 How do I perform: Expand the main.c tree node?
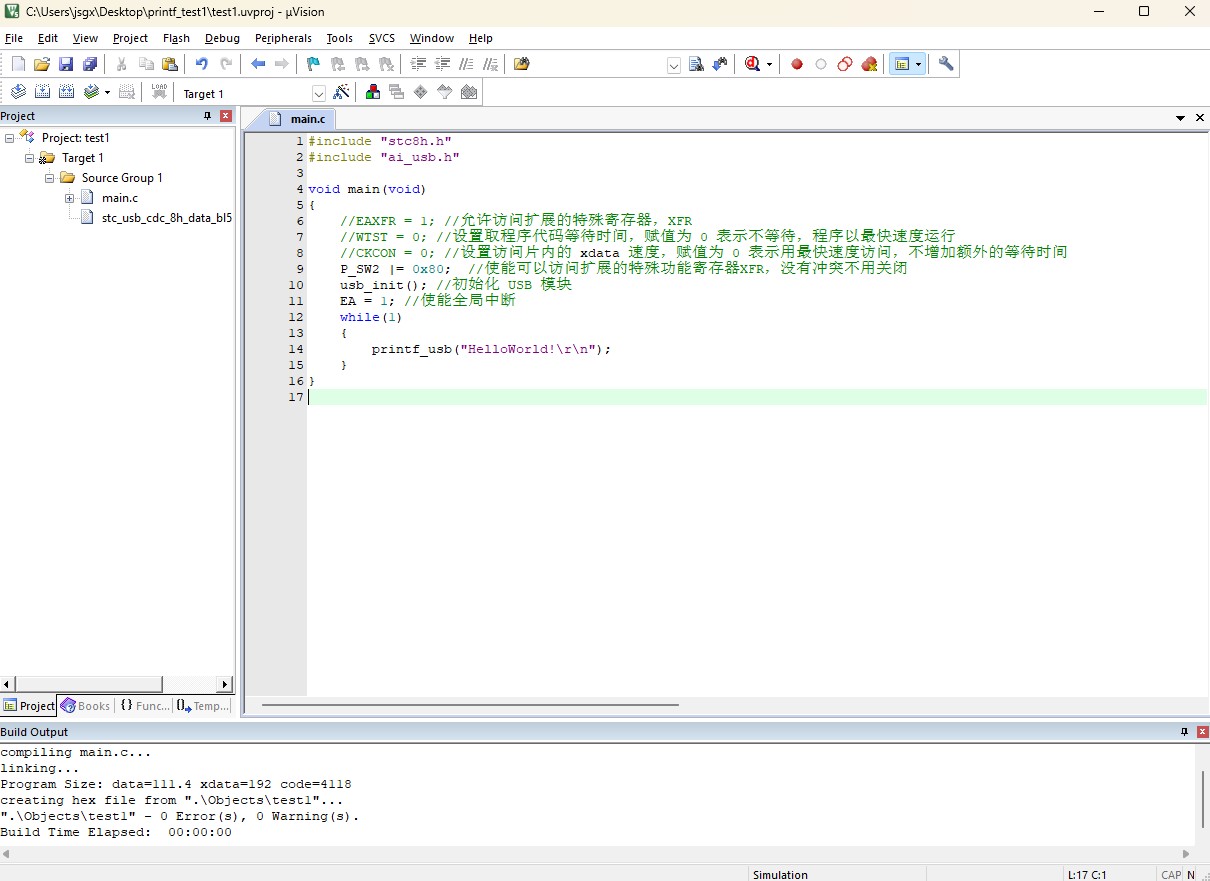click(70, 198)
